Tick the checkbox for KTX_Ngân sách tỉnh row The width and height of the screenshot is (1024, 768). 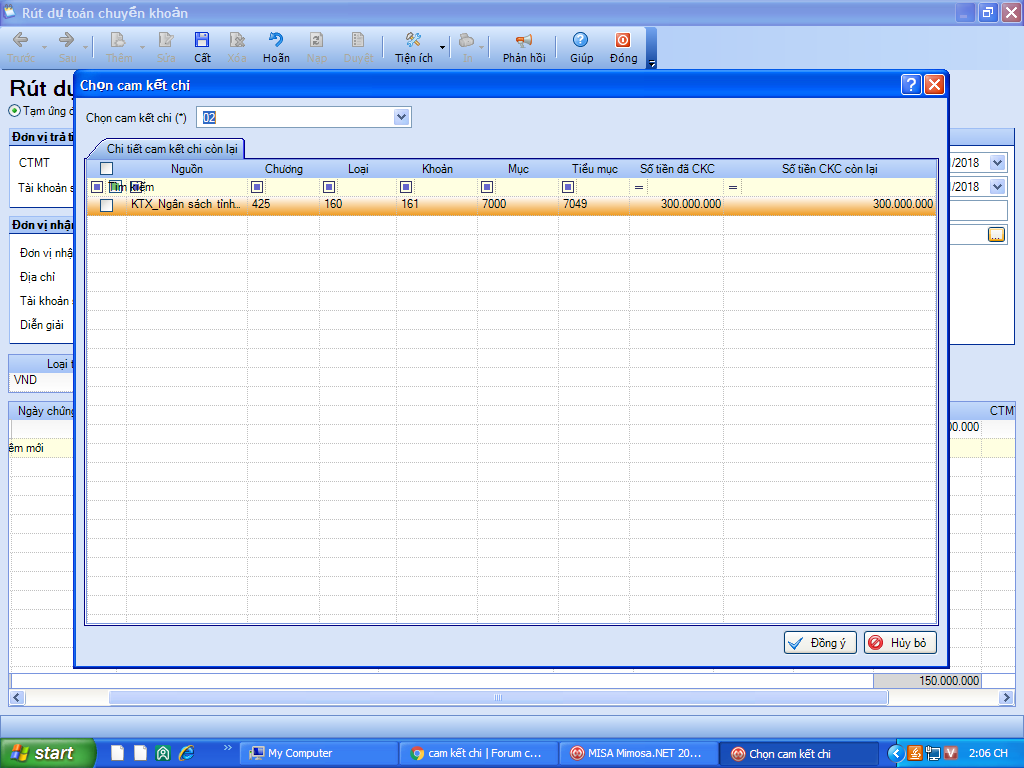(x=106, y=205)
